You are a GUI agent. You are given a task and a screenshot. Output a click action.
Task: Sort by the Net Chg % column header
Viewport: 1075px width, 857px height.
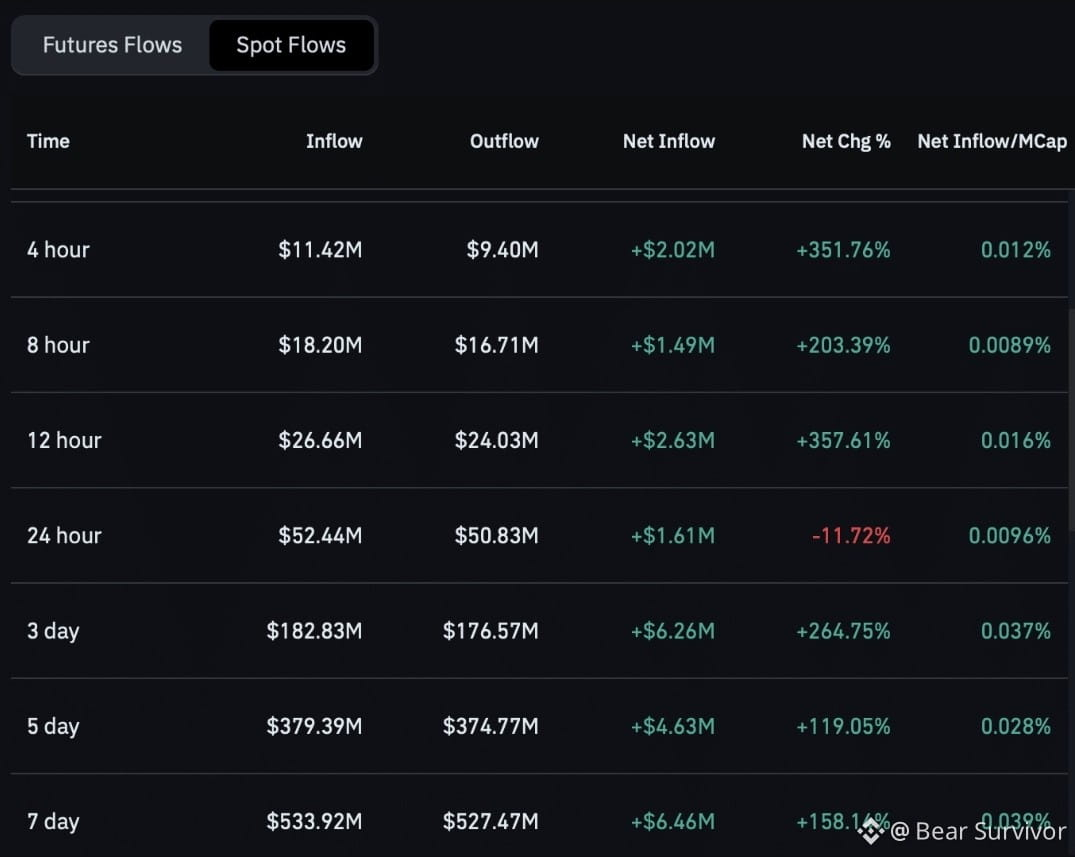pos(846,141)
